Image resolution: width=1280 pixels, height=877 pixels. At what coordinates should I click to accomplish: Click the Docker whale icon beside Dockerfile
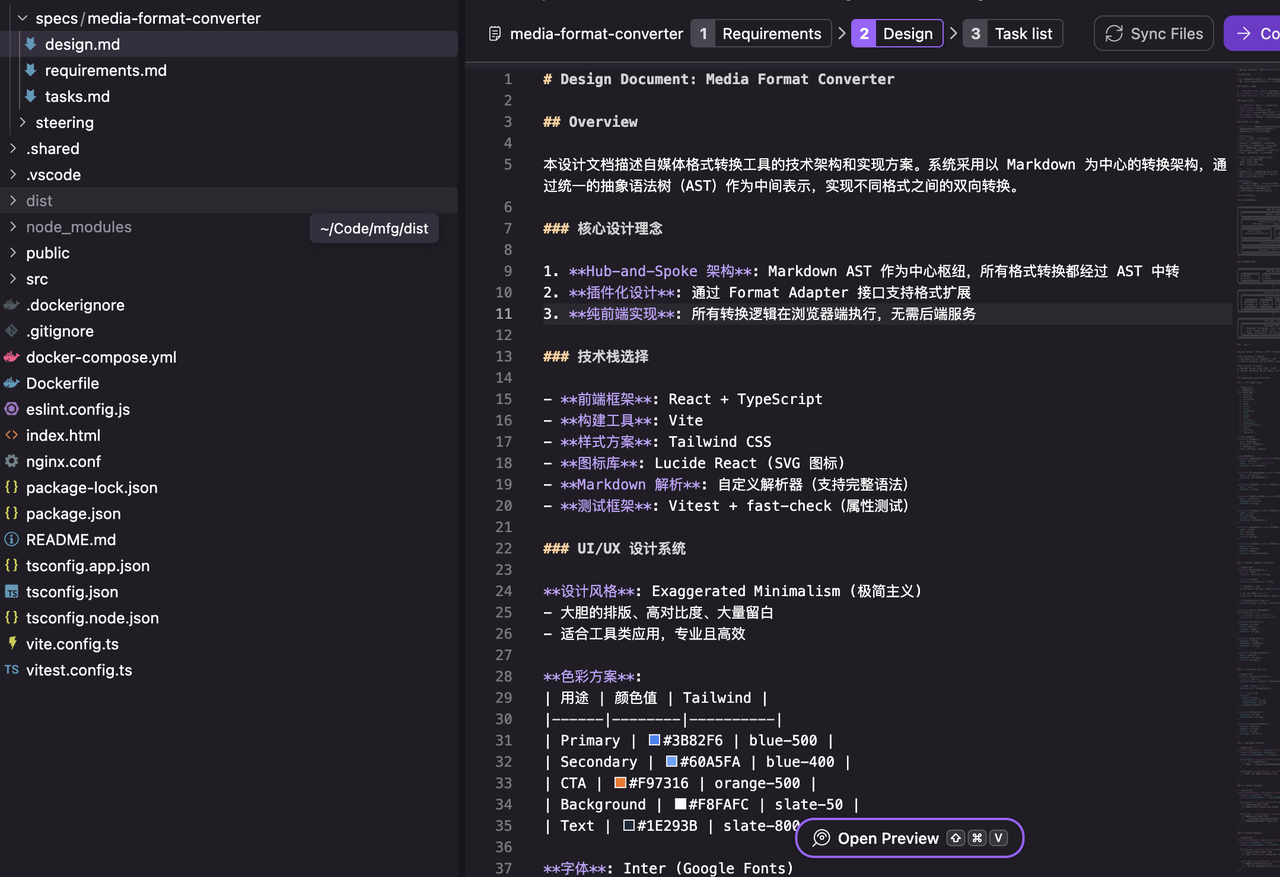pos(12,383)
